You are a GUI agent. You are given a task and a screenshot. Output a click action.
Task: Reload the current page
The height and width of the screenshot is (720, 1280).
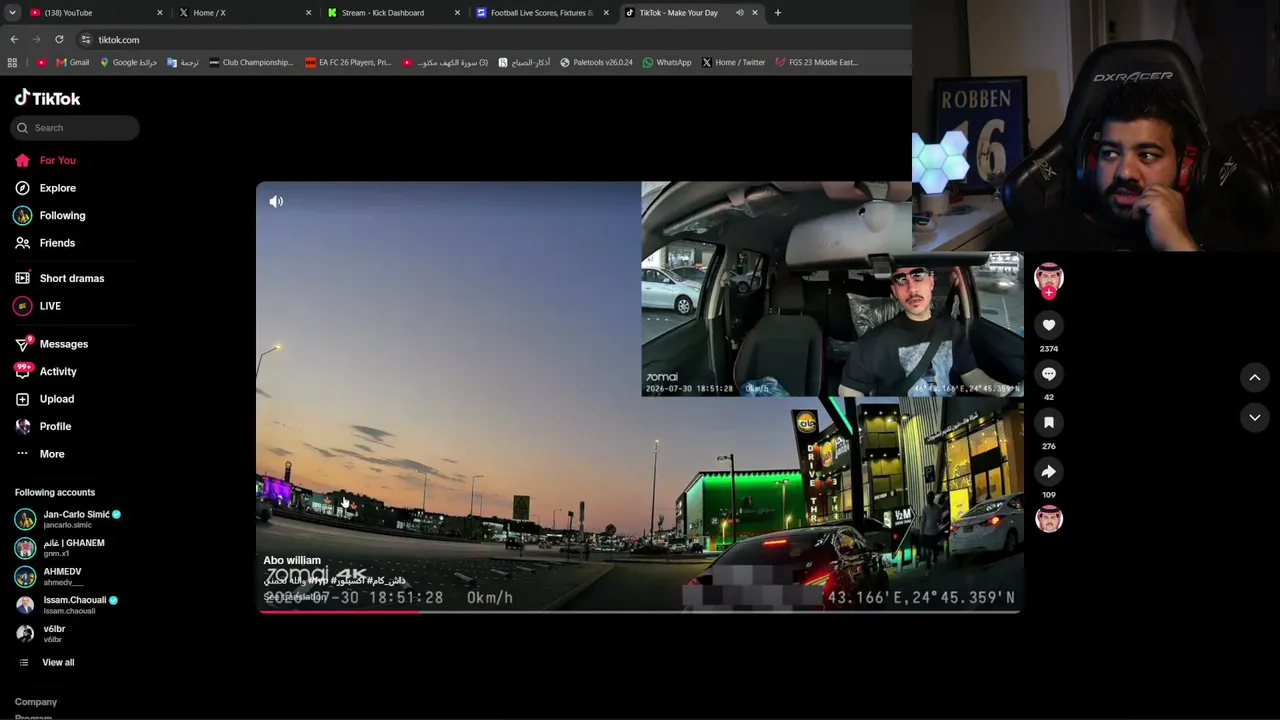coord(59,39)
